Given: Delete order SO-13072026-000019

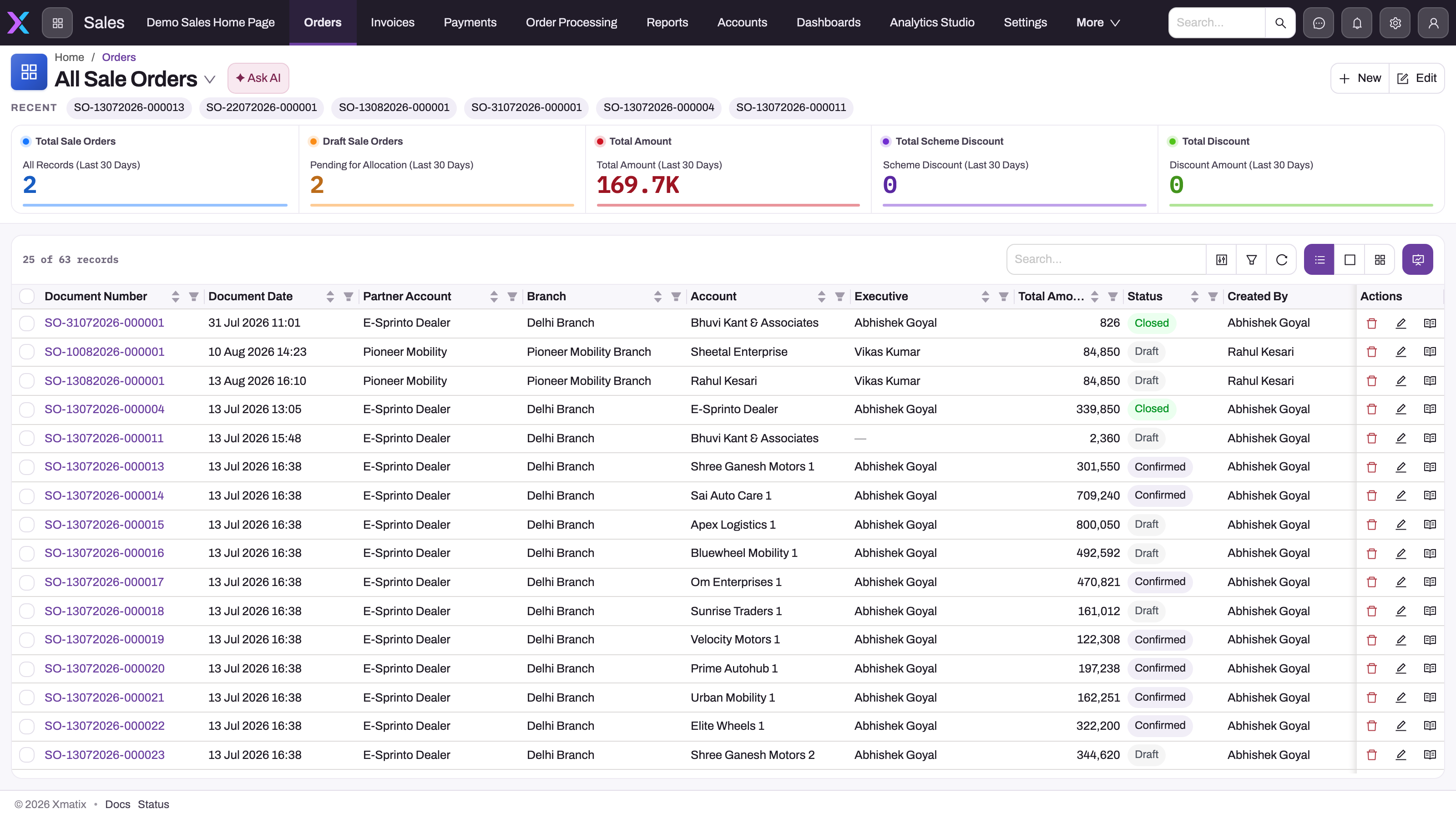Looking at the screenshot, I should pyautogui.click(x=1372, y=640).
